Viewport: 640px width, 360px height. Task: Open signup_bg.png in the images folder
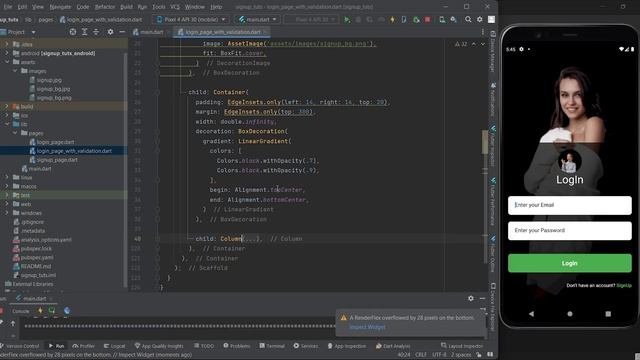point(54,98)
